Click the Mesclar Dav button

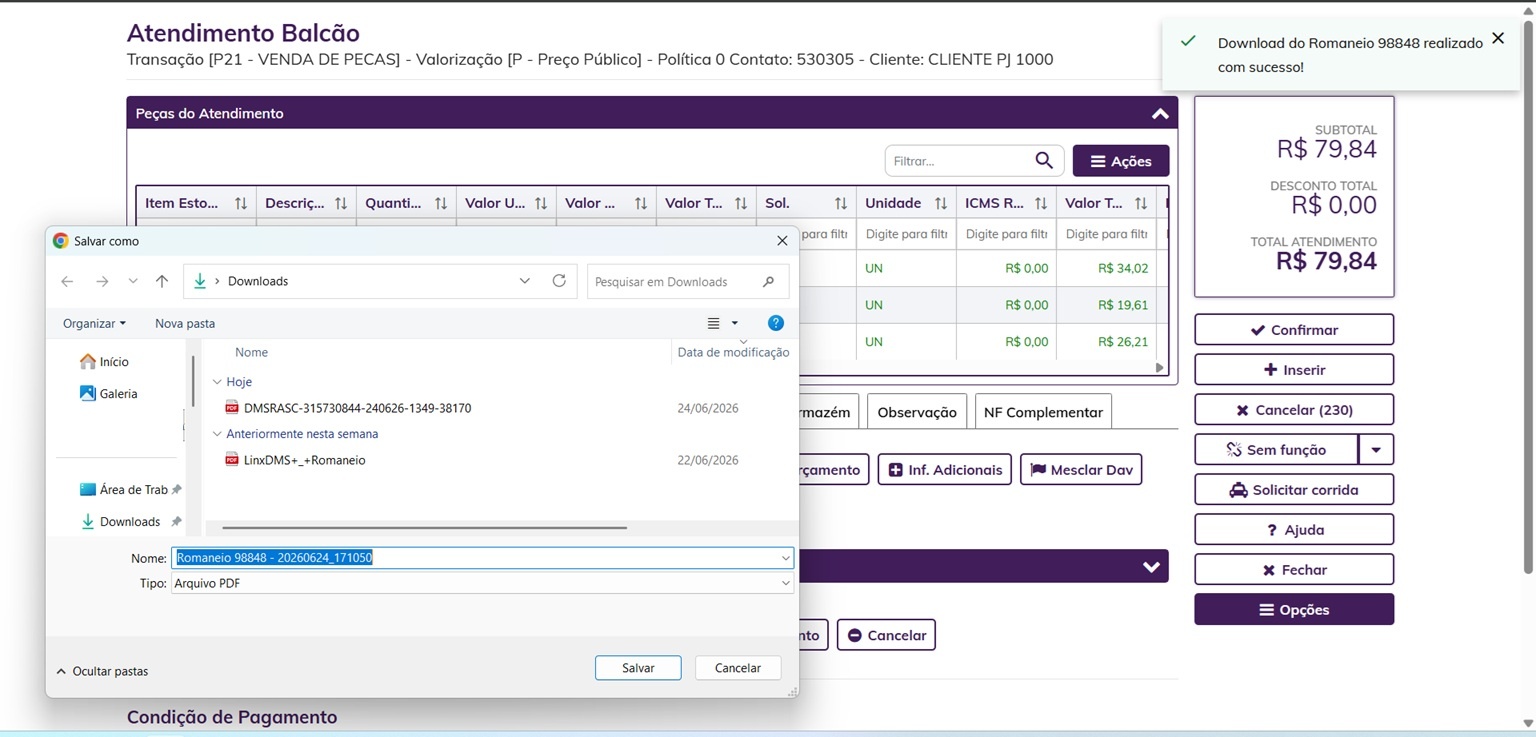point(1081,470)
